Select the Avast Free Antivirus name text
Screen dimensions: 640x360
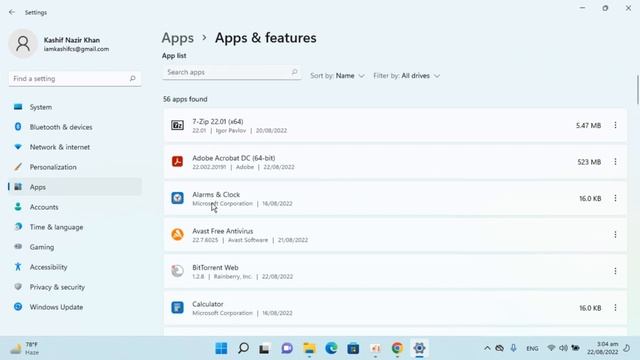pos(222,231)
